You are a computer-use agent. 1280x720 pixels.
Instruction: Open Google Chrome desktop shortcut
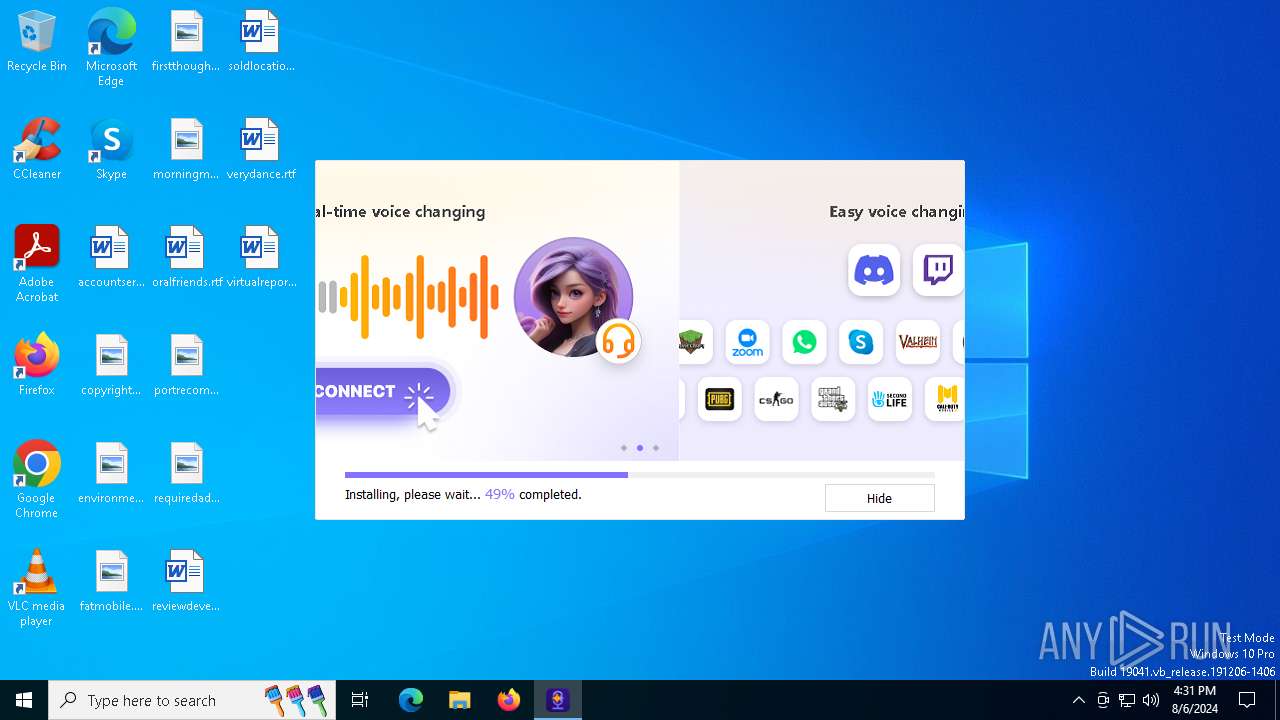[37, 480]
